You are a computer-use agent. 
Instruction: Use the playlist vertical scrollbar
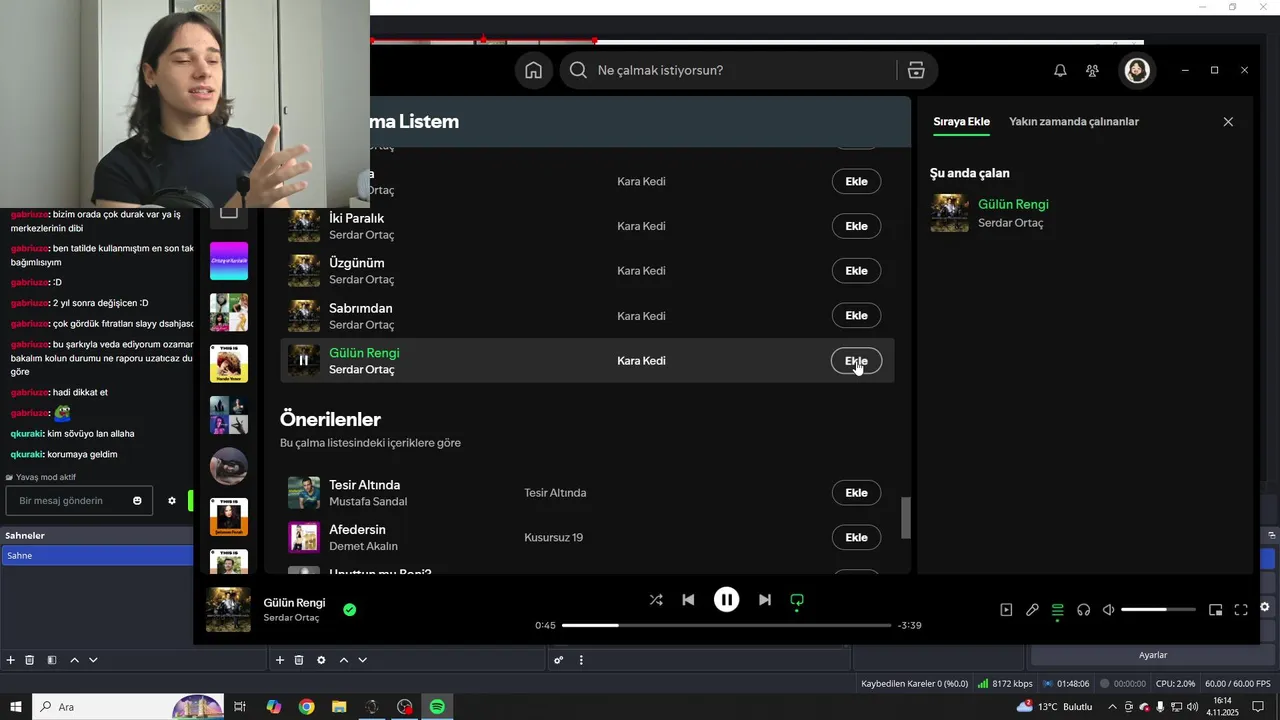907,518
